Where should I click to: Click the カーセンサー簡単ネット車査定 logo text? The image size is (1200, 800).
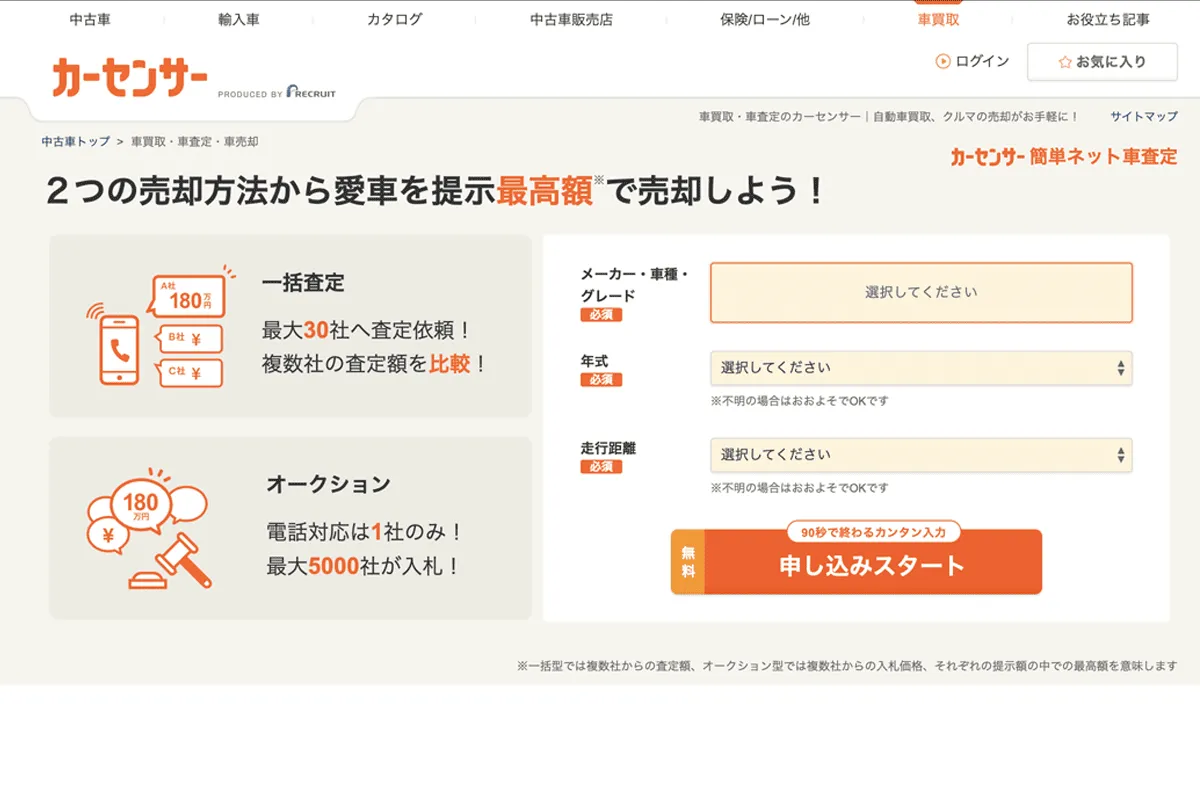pyautogui.click(x=1064, y=157)
